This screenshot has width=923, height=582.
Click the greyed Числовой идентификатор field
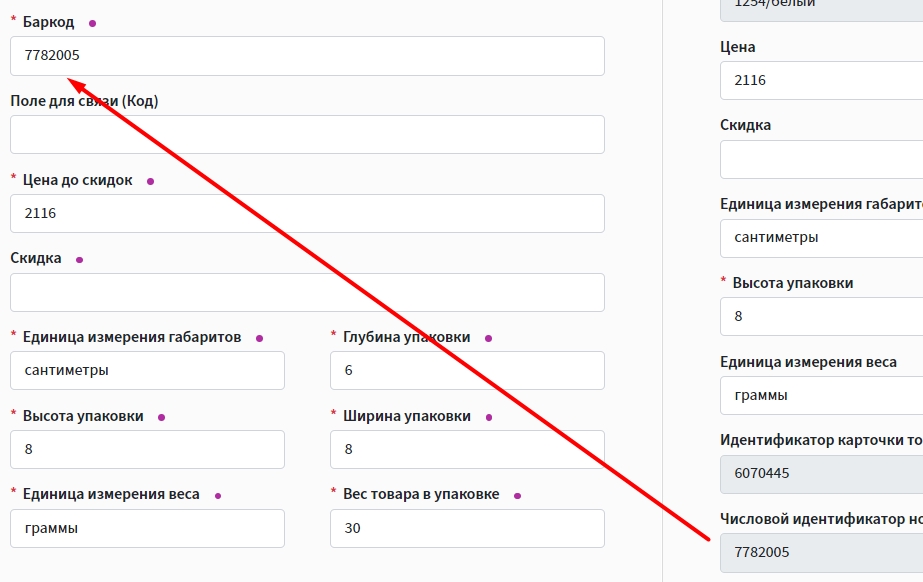820,552
